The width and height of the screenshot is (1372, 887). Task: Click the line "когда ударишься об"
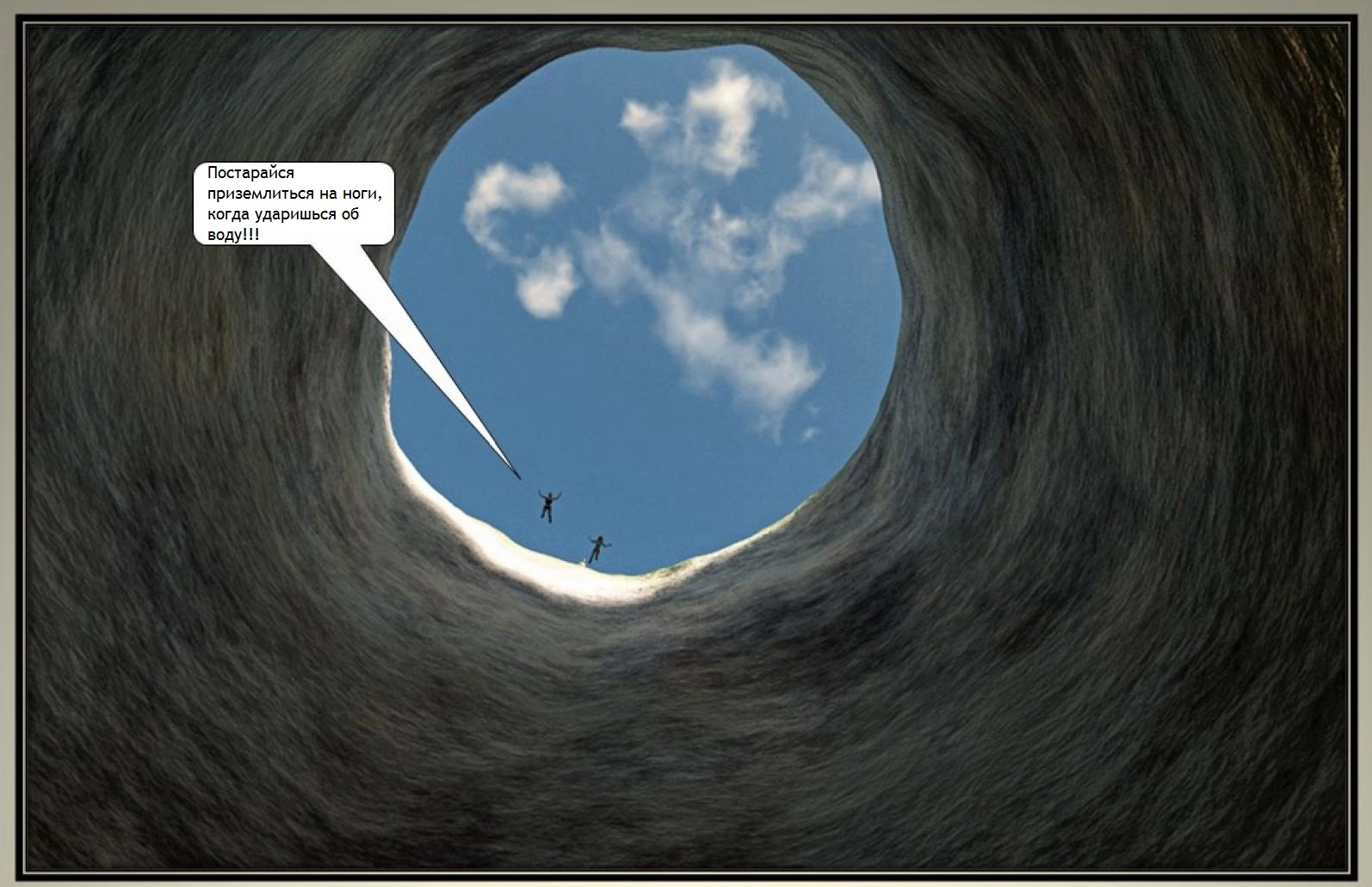click(282, 214)
